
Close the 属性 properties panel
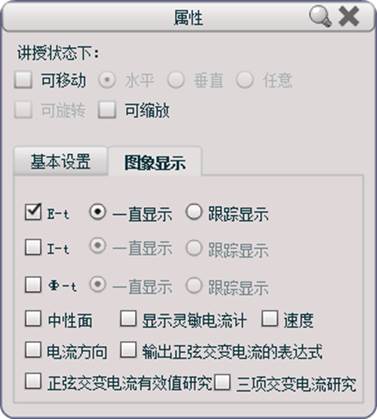(349, 16)
